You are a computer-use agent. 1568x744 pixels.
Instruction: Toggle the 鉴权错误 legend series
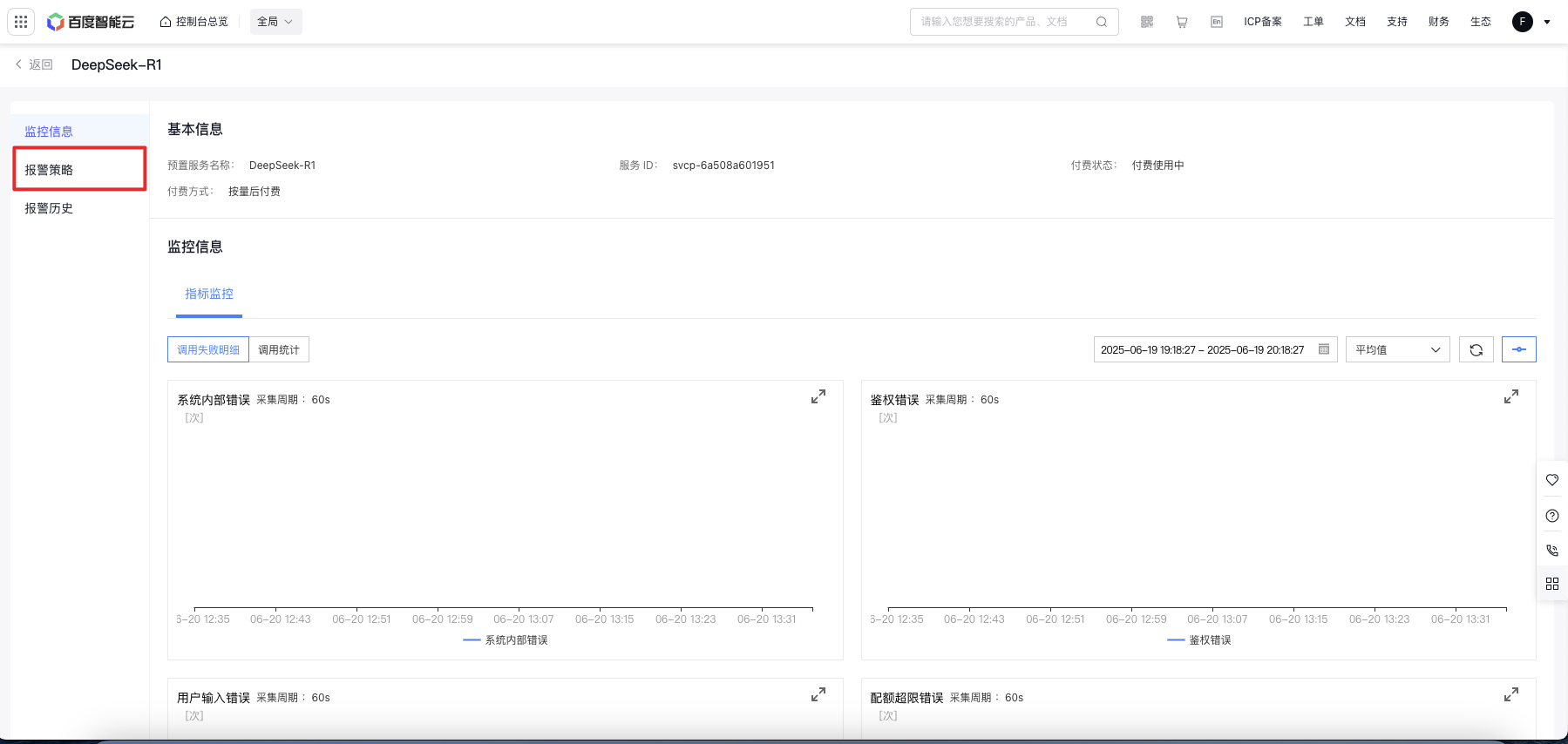click(x=1199, y=640)
